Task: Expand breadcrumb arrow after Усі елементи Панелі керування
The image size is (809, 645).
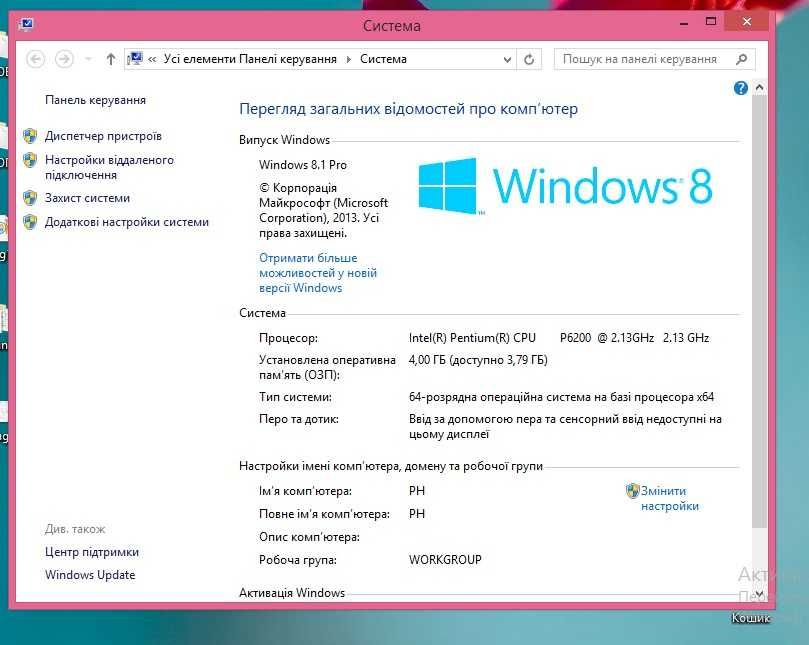Action: click(348, 59)
